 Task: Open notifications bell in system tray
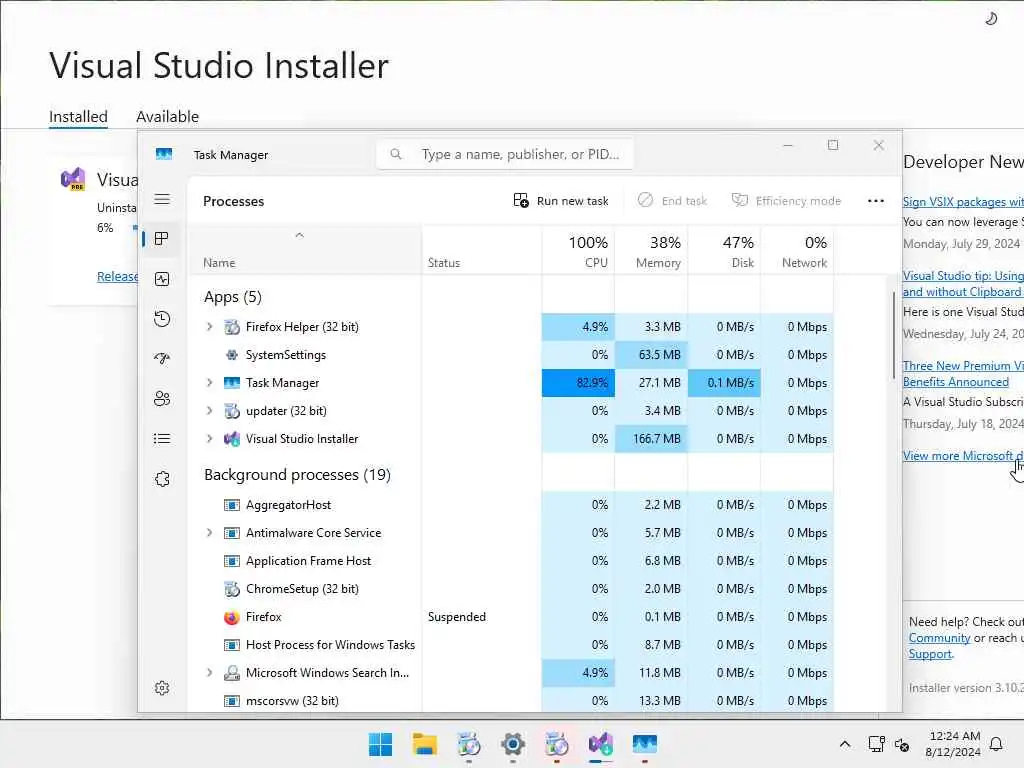coord(997,744)
